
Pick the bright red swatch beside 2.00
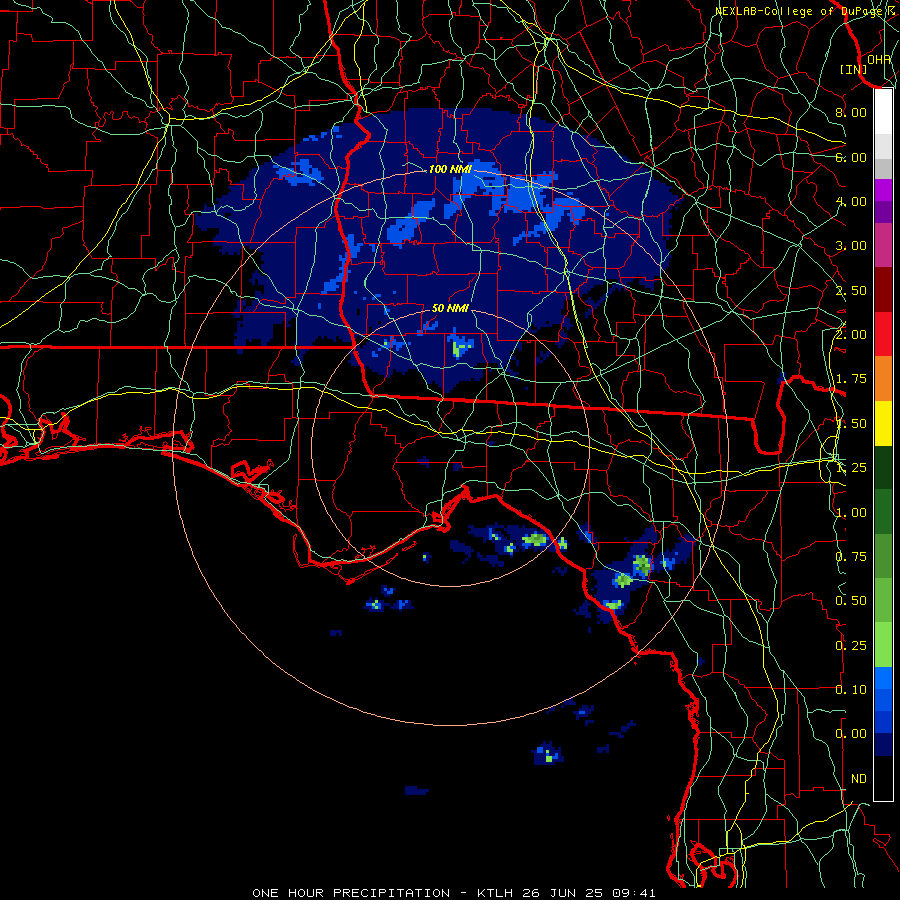(883, 334)
